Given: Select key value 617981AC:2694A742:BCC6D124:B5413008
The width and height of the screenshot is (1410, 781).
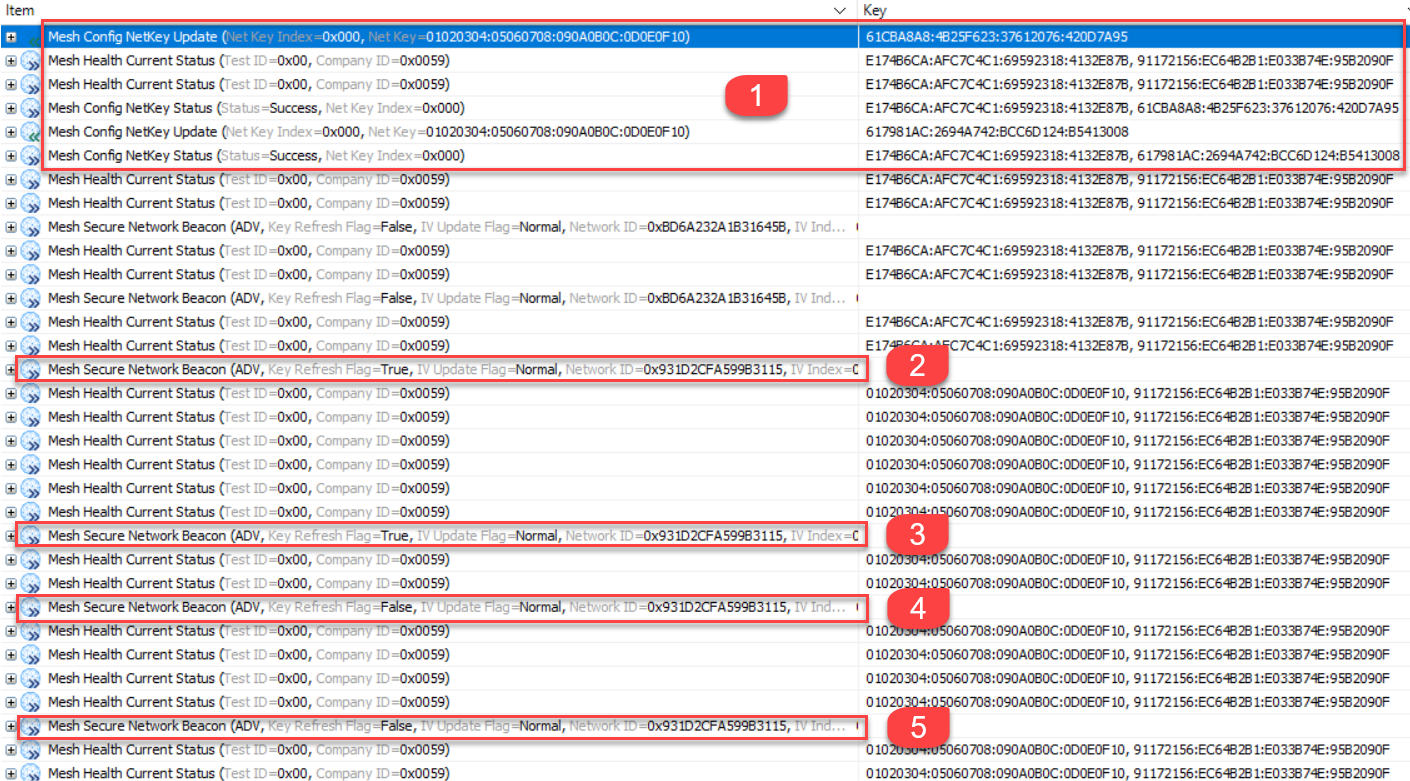Looking at the screenshot, I should (x=997, y=132).
